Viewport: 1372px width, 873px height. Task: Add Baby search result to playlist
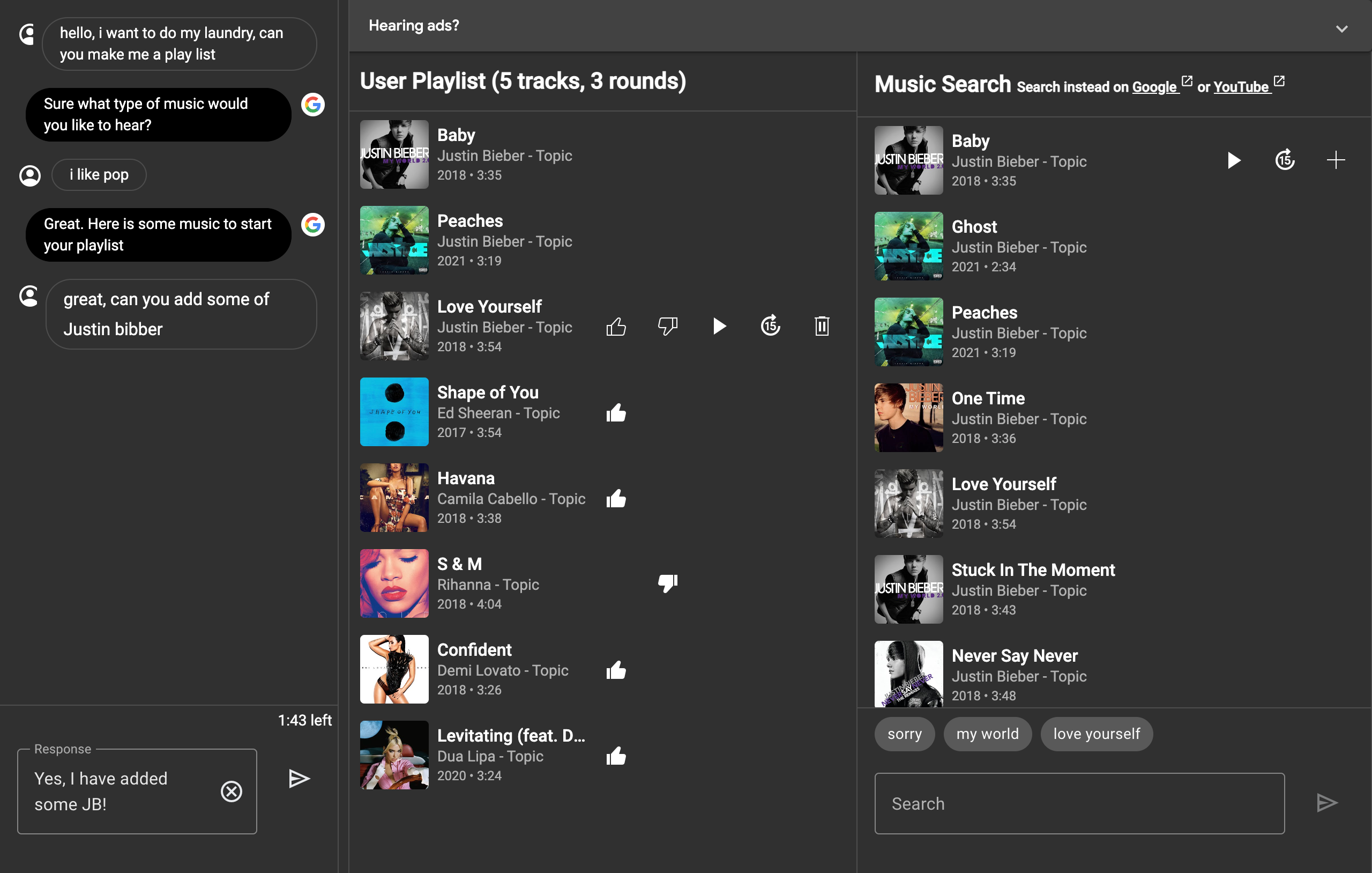pos(1336,160)
